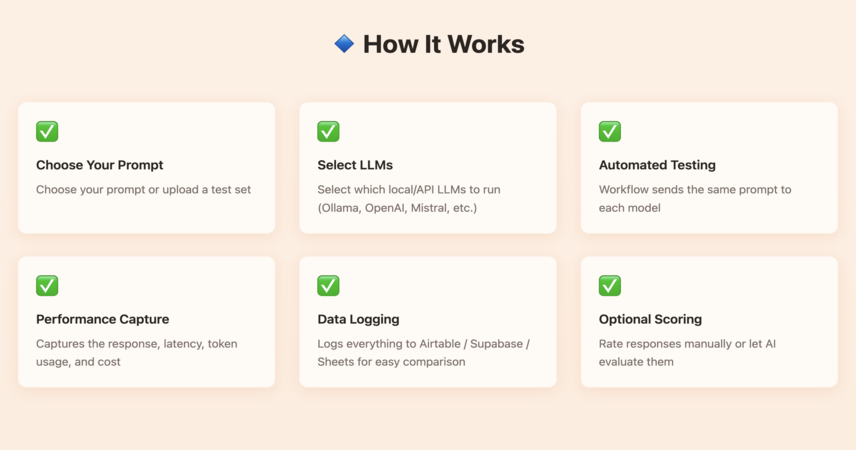
Task: Click description starting 'Select which local/API LLMs'
Action: pyautogui.click(x=409, y=198)
